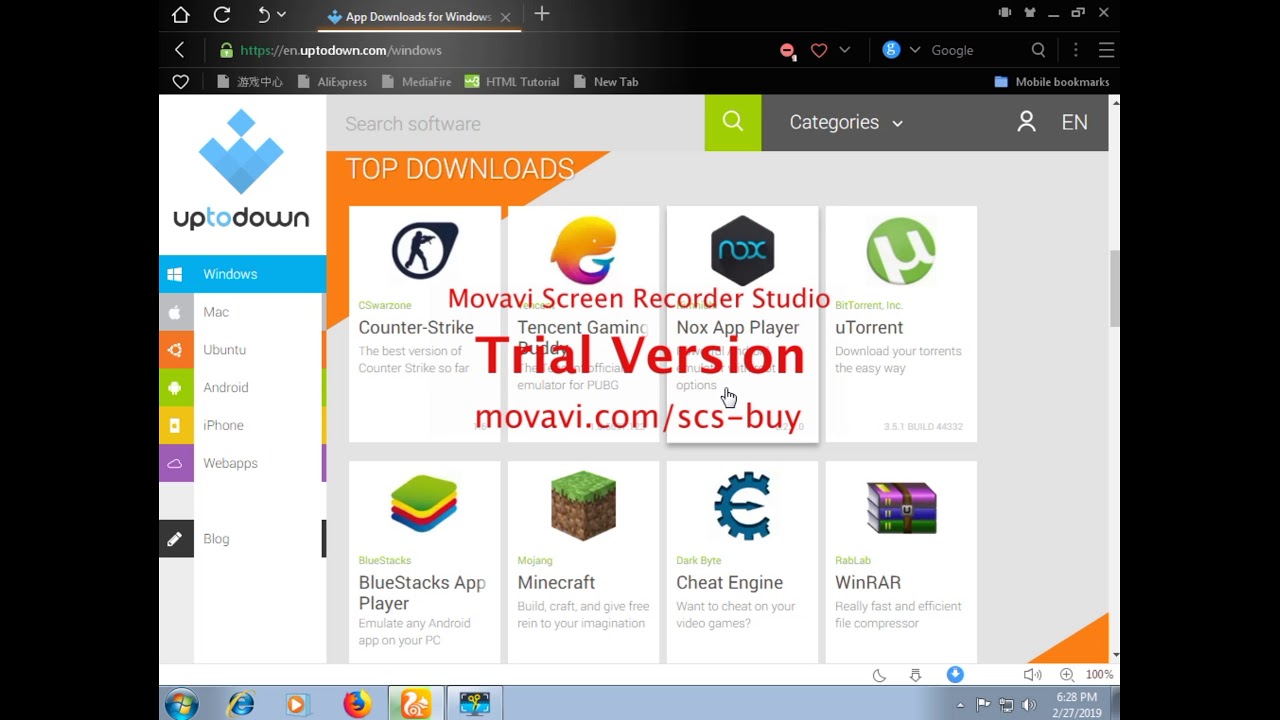Open the uTorrent app card
This screenshot has height=720, width=1280.
(901, 324)
